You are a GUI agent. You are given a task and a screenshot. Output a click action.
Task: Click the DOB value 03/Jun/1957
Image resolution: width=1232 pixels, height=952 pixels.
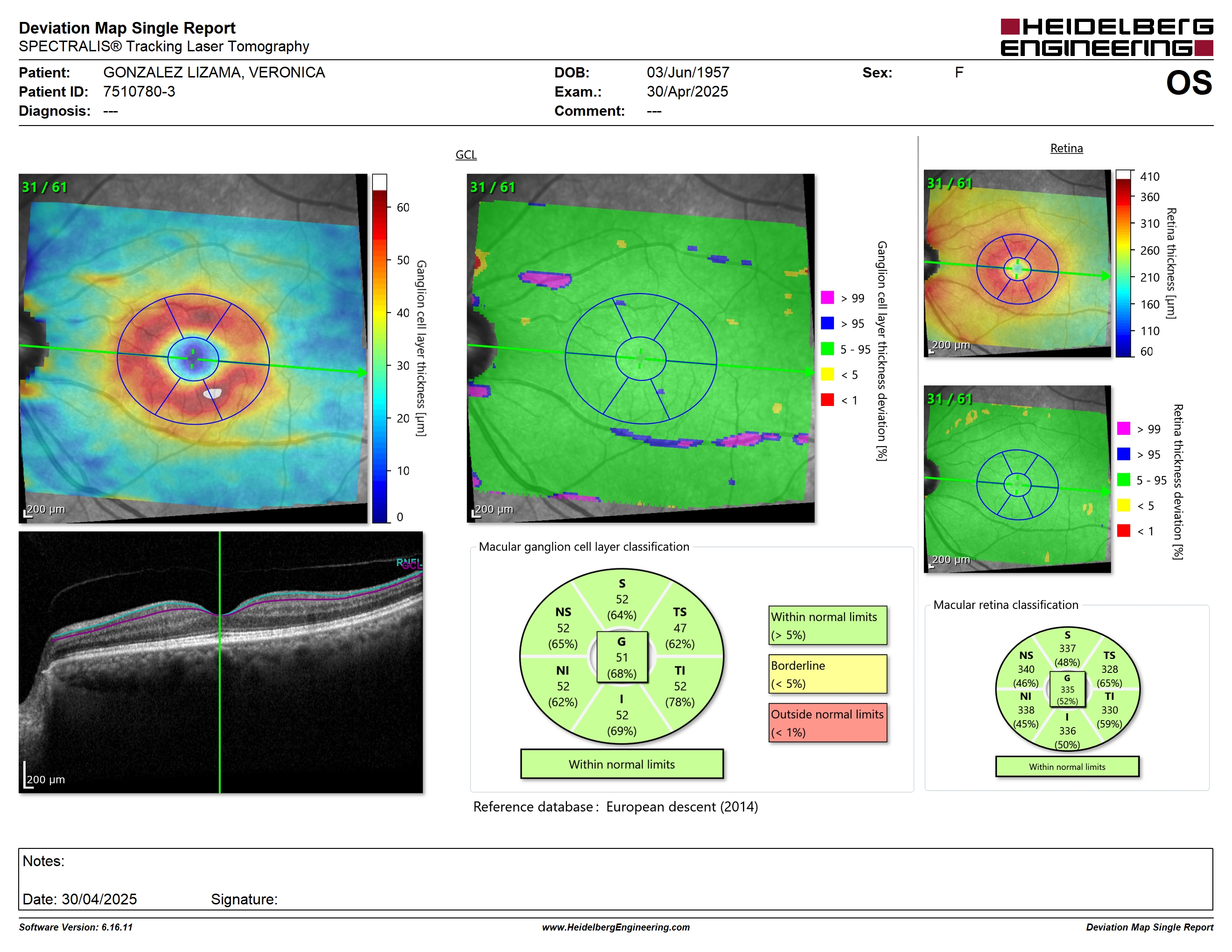688,72
